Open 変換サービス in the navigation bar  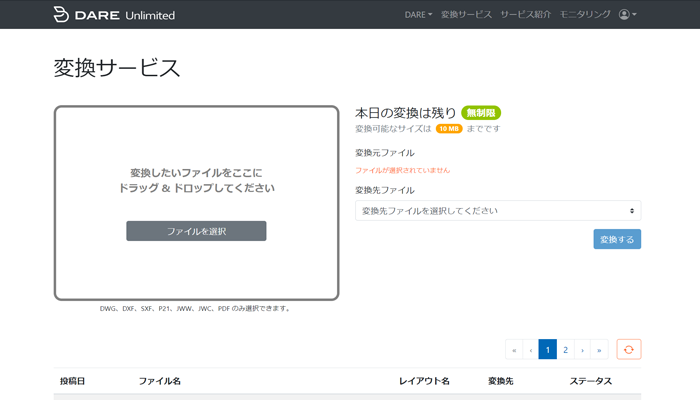(466, 15)
